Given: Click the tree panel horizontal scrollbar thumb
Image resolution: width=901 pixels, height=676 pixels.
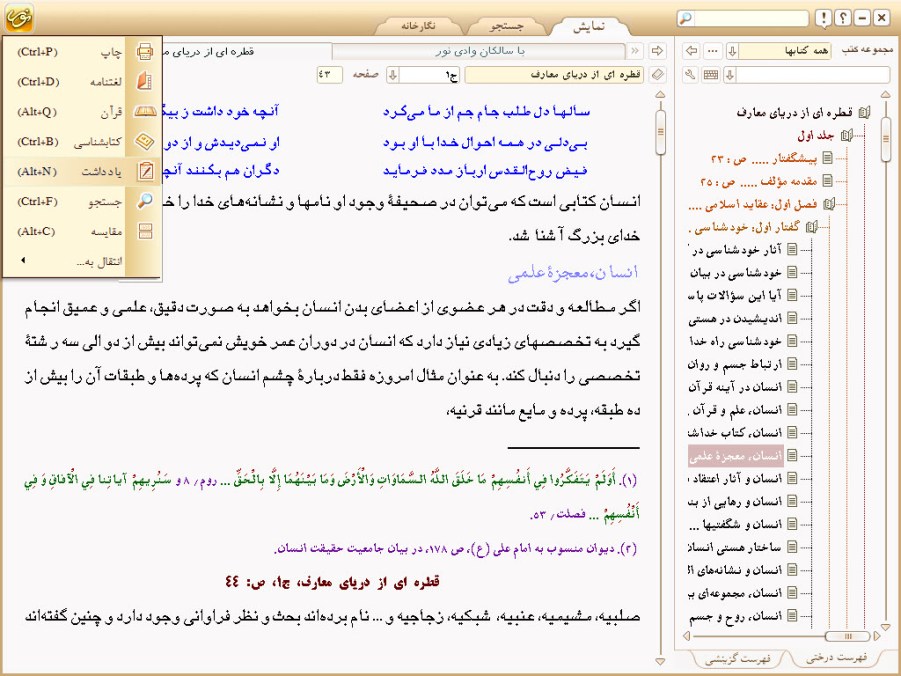Looking at the screenshot, I should click(847, 636).
